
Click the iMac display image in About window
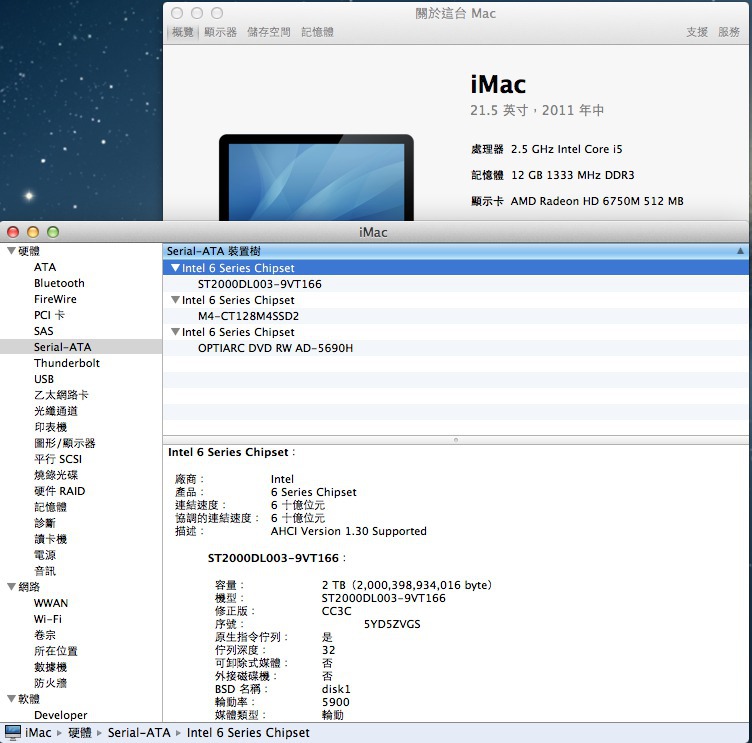316,177
